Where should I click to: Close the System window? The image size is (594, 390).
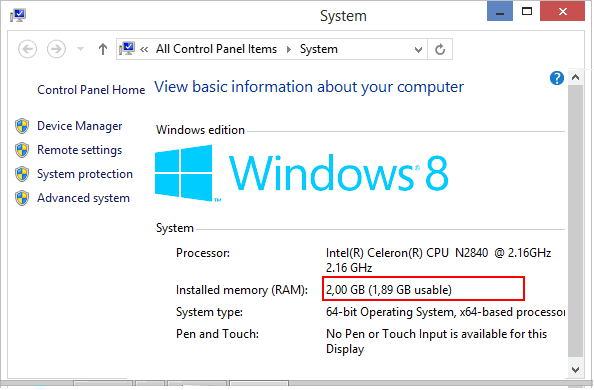tap(563, 11)
